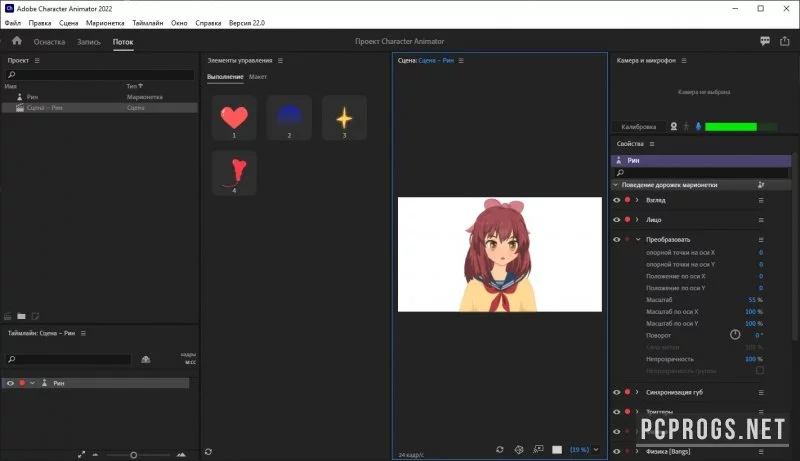Click the green microphone level meter
The height and width of the screenshot is (461, 800).
tap(731, 126)
